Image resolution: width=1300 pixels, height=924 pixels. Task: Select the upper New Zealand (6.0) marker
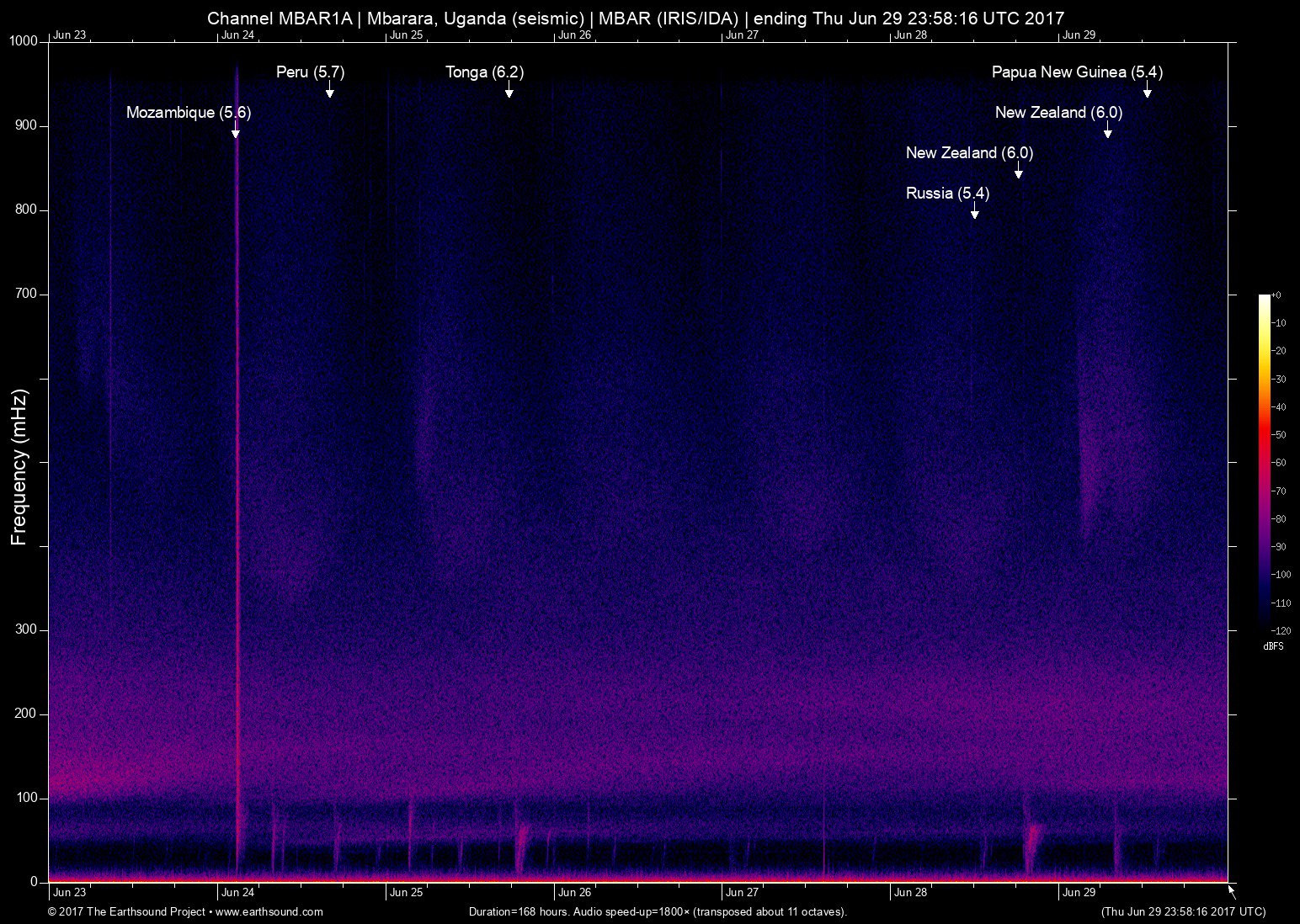click(x=1058, y=112)
